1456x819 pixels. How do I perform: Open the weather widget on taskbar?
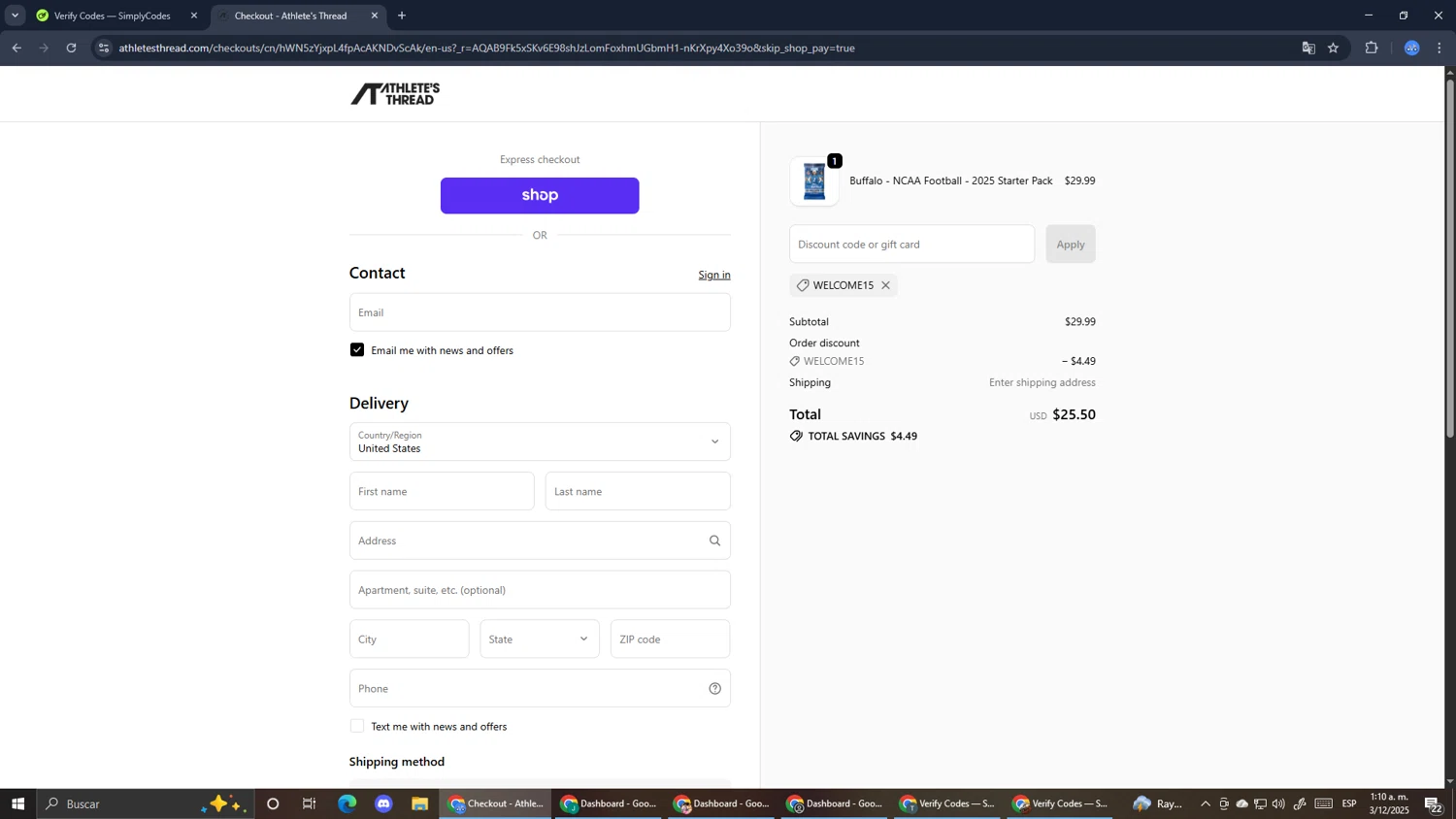[1159, 803]
